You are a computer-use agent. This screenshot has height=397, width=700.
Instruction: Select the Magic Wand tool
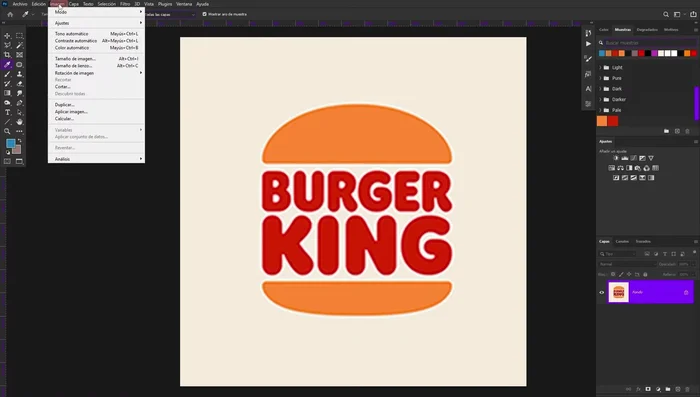tap(19, 45)
